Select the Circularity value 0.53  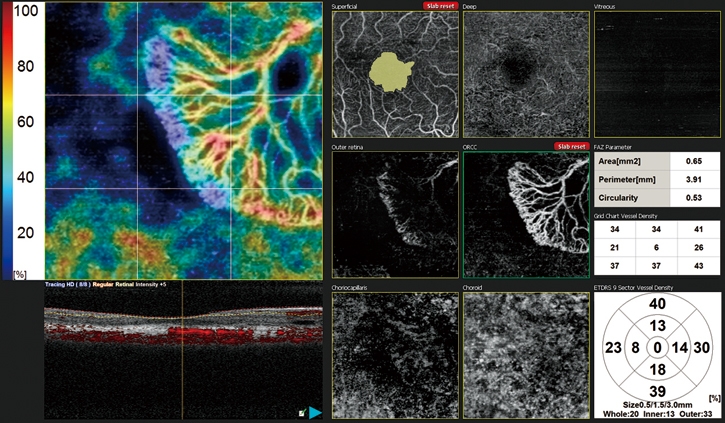pyautogui.click(x=691, y=198)
